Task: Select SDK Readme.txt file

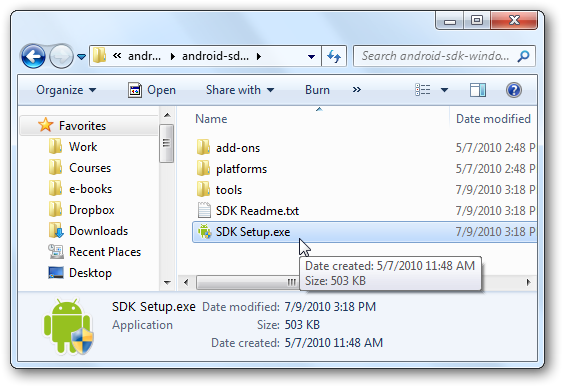Action: click(257, 211)
